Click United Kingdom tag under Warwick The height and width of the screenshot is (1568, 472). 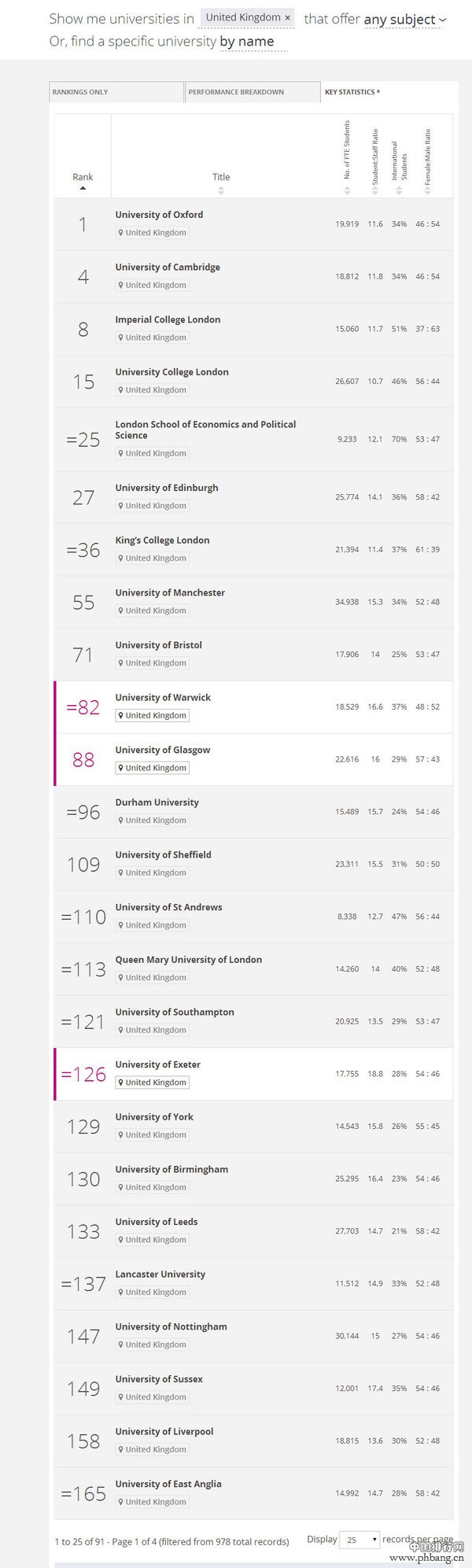(x=153, y=716)
